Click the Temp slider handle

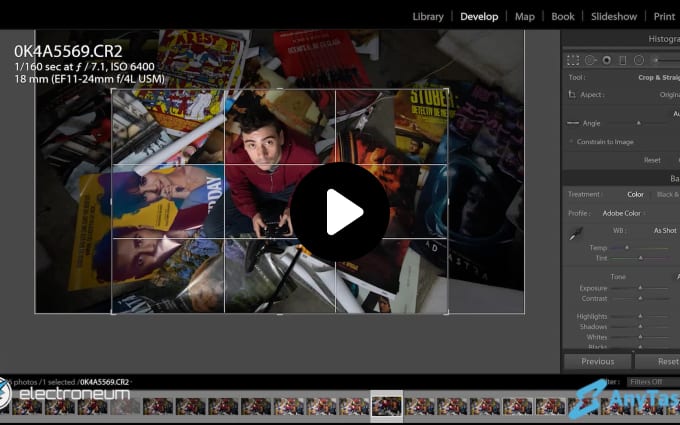(x=626, y=248)
